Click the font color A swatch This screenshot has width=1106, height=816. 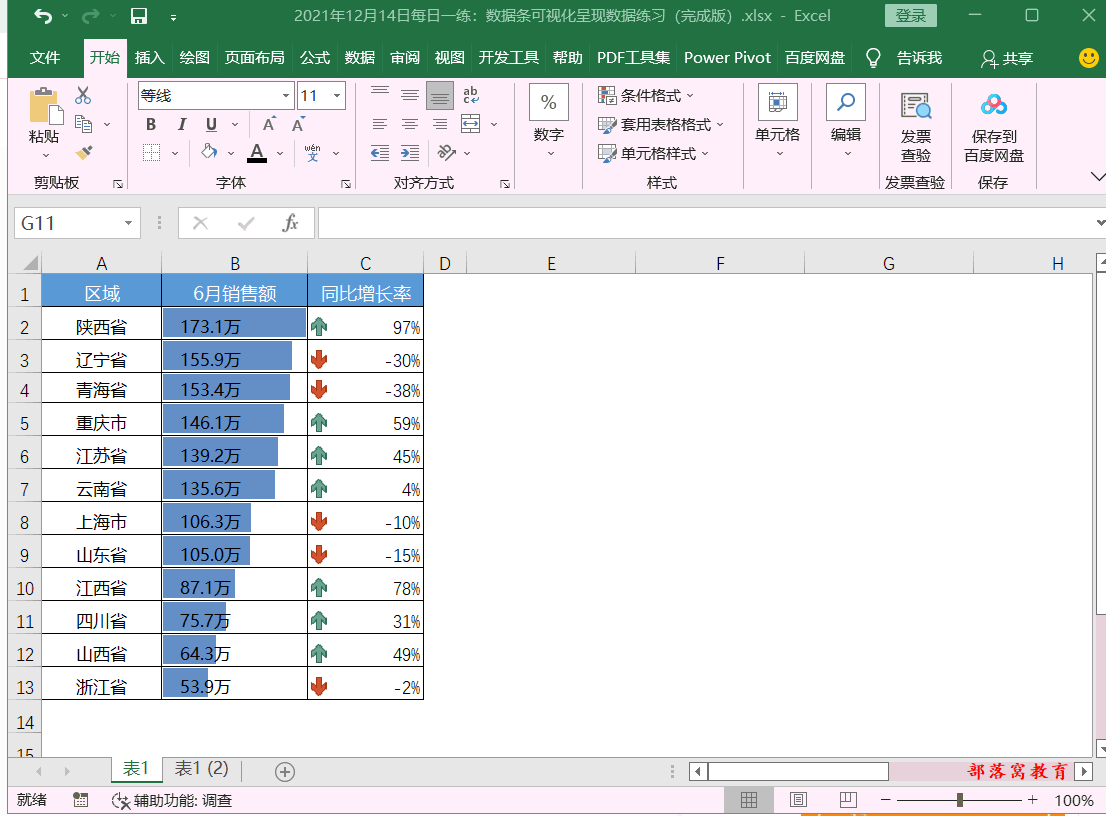(257, 152)
